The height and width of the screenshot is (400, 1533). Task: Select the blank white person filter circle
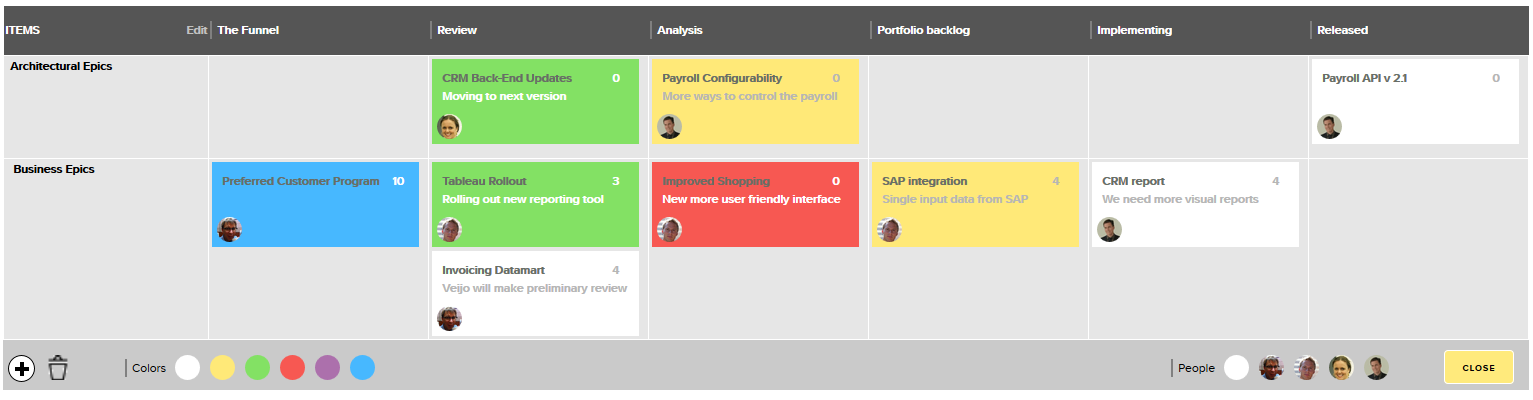pos(1236,368)
